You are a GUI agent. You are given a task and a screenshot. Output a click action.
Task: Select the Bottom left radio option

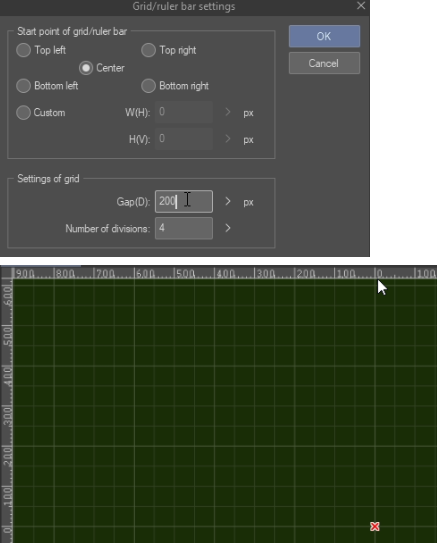coord(24,86)
